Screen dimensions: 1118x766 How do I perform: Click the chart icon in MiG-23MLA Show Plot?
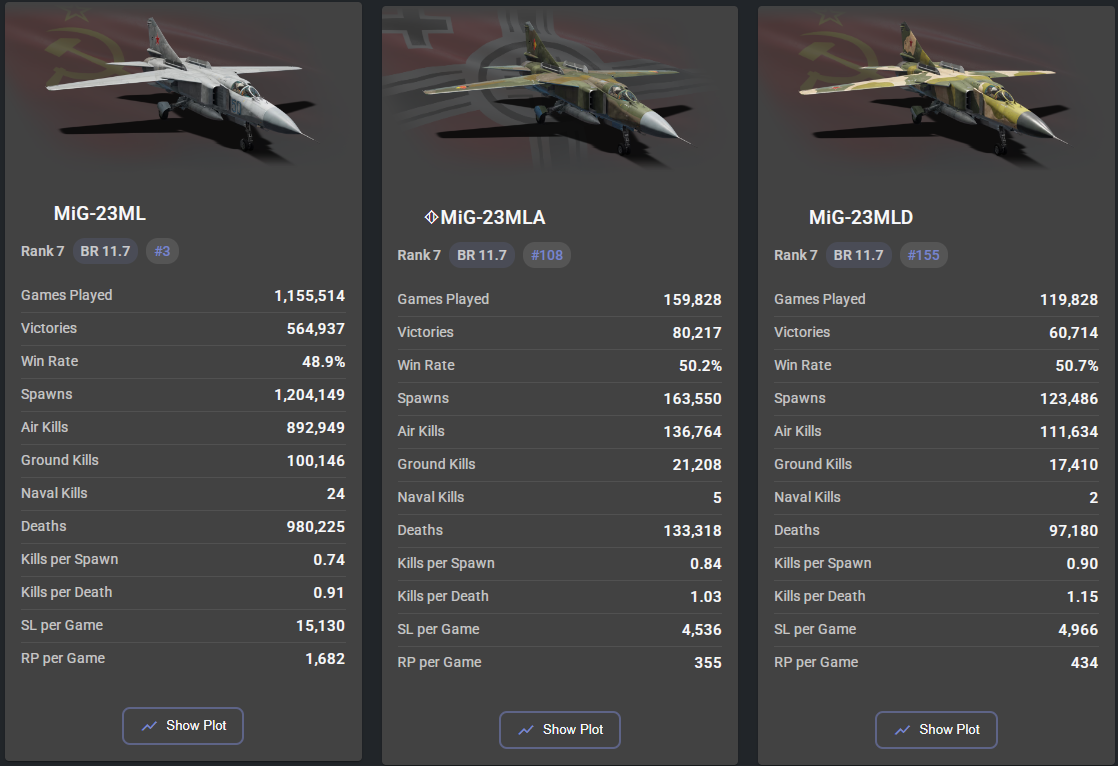click(526, 730)
